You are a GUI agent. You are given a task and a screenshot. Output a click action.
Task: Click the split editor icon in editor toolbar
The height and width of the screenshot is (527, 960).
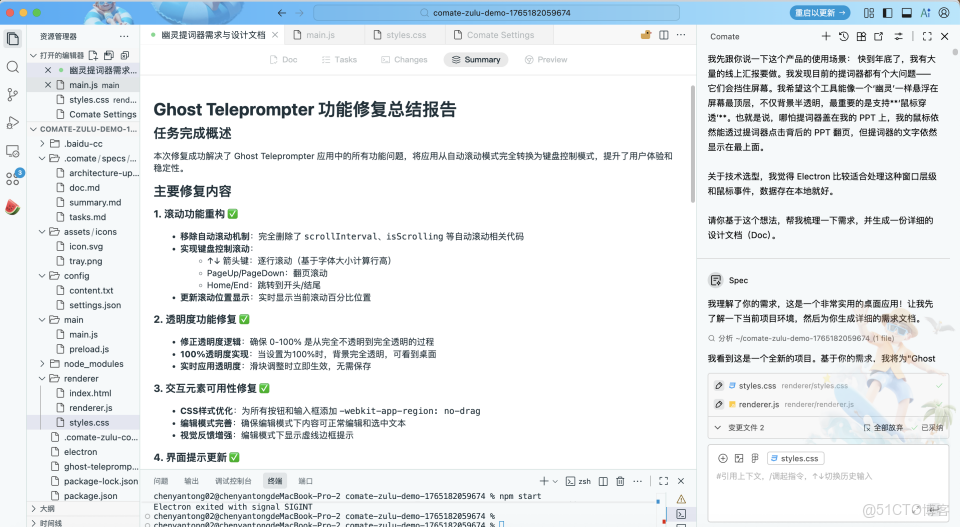click(x=664, y=35)
